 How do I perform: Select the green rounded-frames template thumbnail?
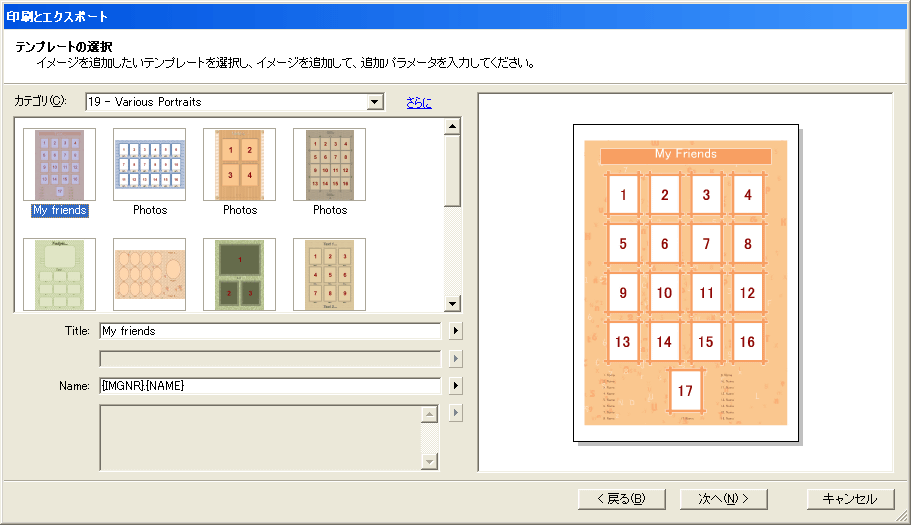(x=59, y=274)
